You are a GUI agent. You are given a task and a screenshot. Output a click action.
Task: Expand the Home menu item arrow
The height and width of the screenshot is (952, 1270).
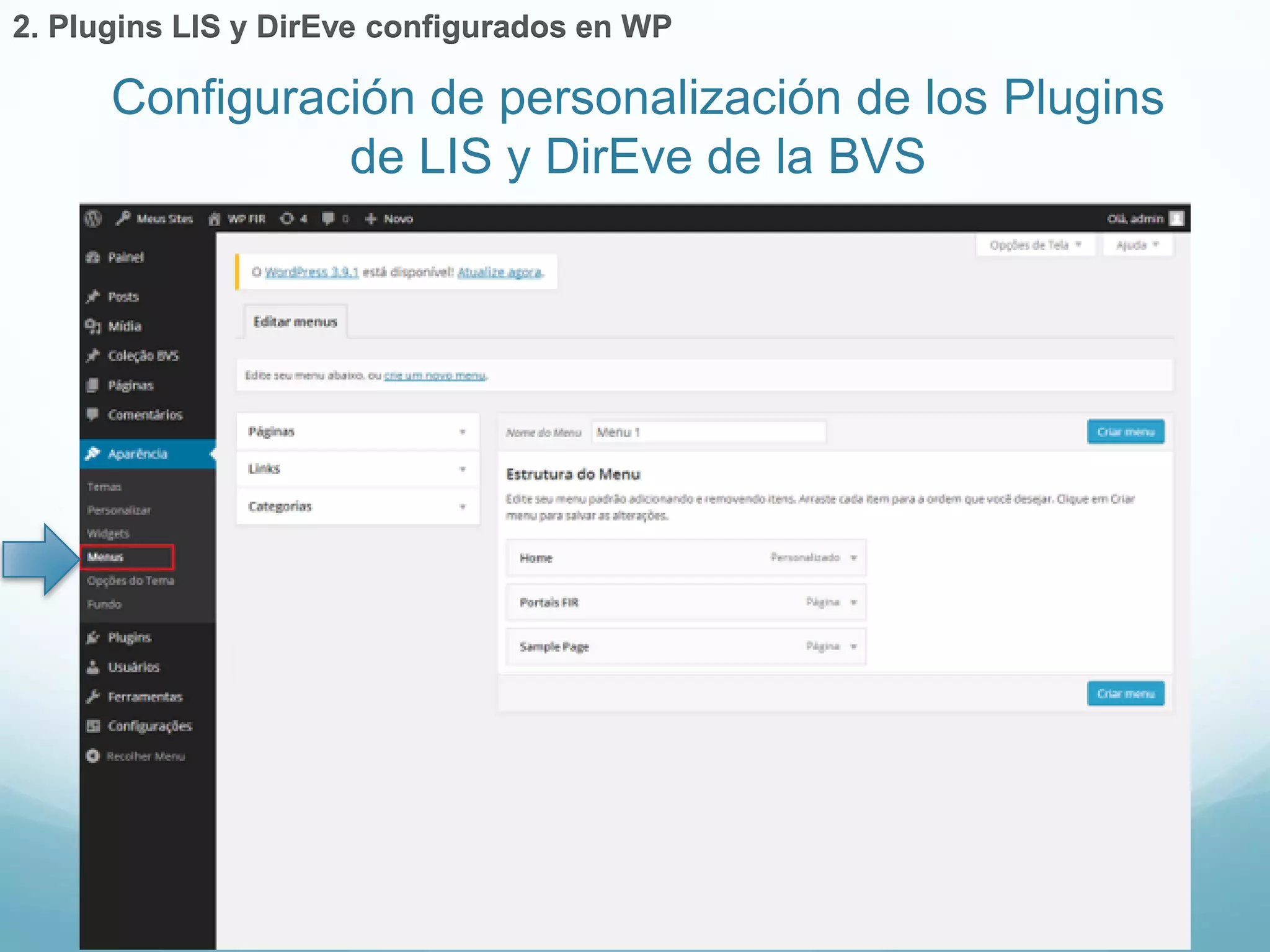854,558
